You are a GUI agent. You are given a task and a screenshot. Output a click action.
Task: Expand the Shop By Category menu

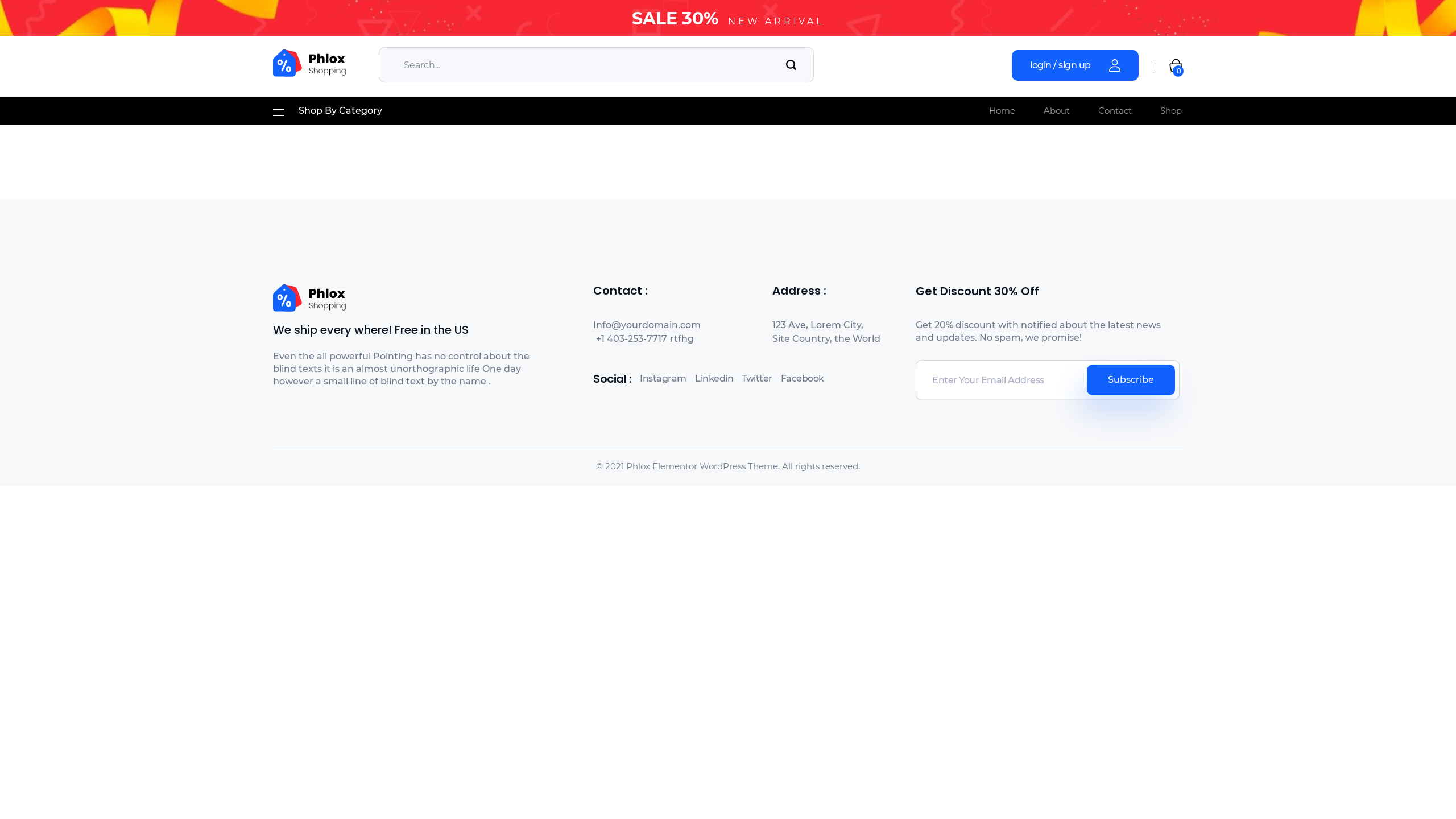(x=340, y=111)
